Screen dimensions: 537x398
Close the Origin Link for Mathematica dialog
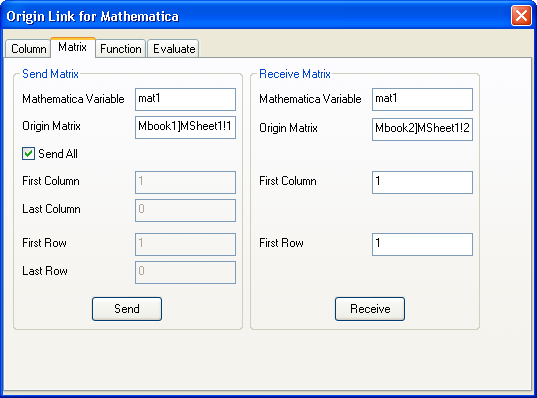pos(521,15)
